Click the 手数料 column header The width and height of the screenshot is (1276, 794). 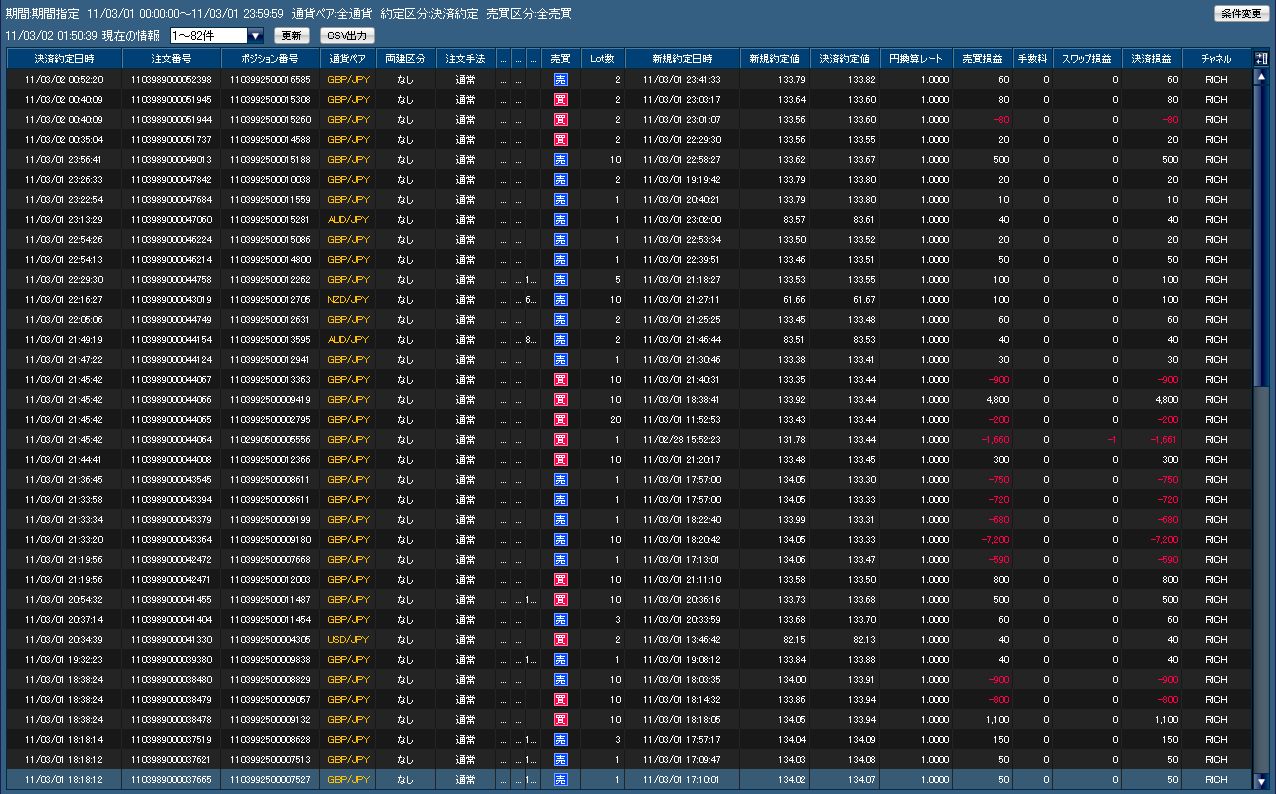point(1032,59)
